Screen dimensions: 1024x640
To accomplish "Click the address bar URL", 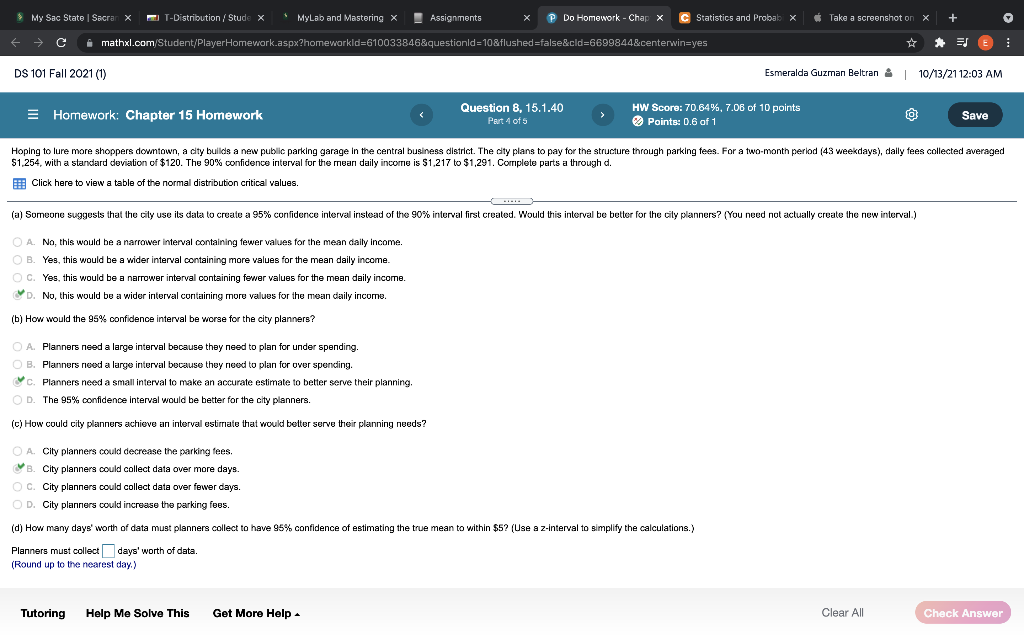I will coord(404,42).
